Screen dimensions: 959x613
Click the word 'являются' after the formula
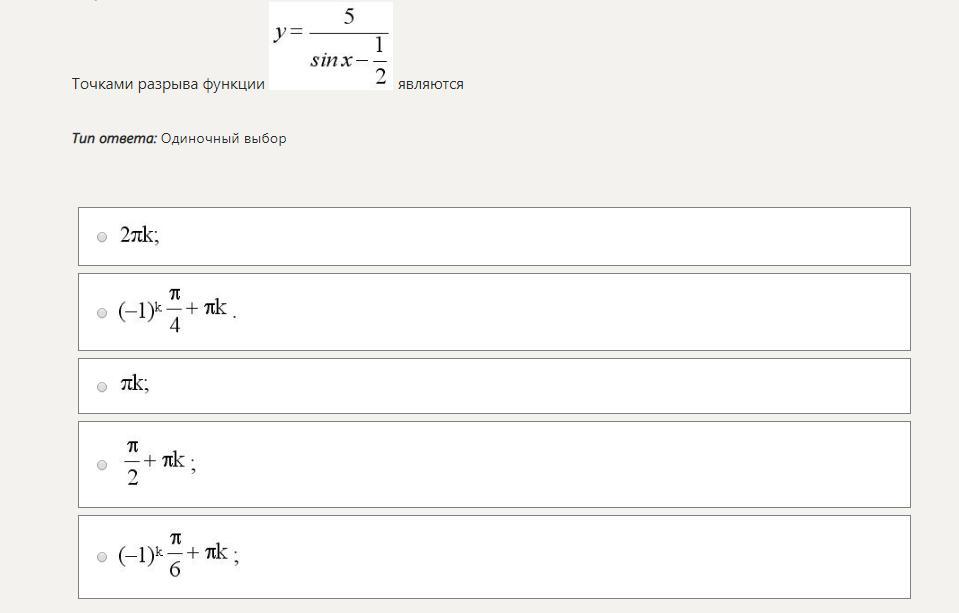(431, 84)
